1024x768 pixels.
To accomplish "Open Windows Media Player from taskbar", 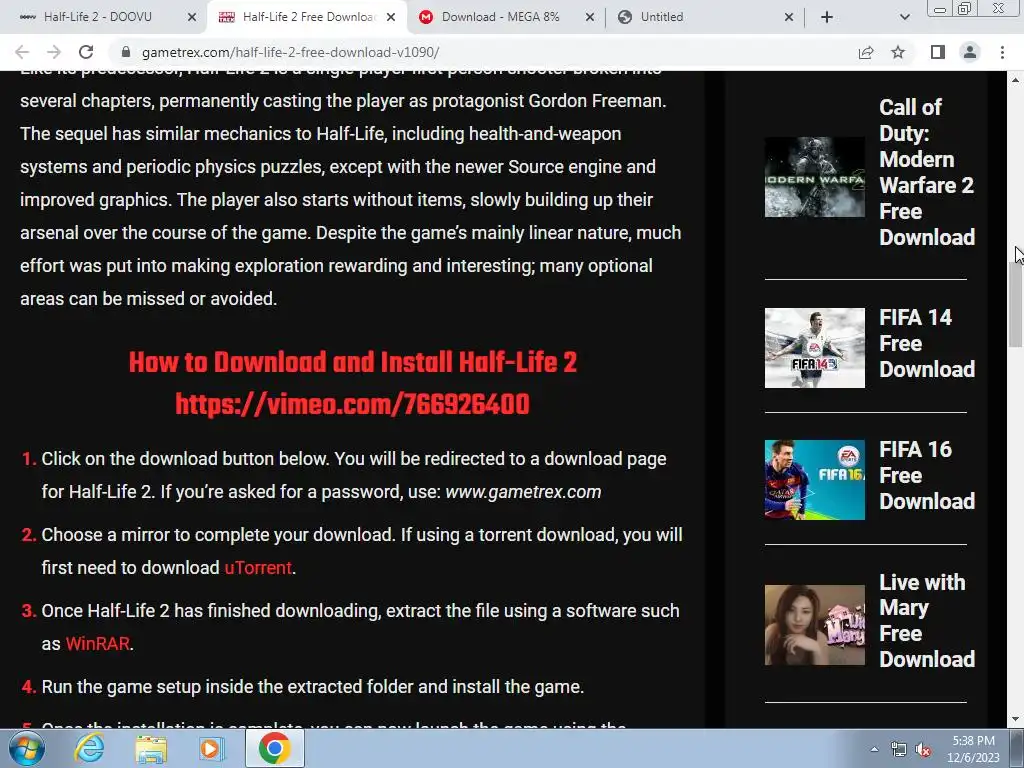I will (212, 748).
